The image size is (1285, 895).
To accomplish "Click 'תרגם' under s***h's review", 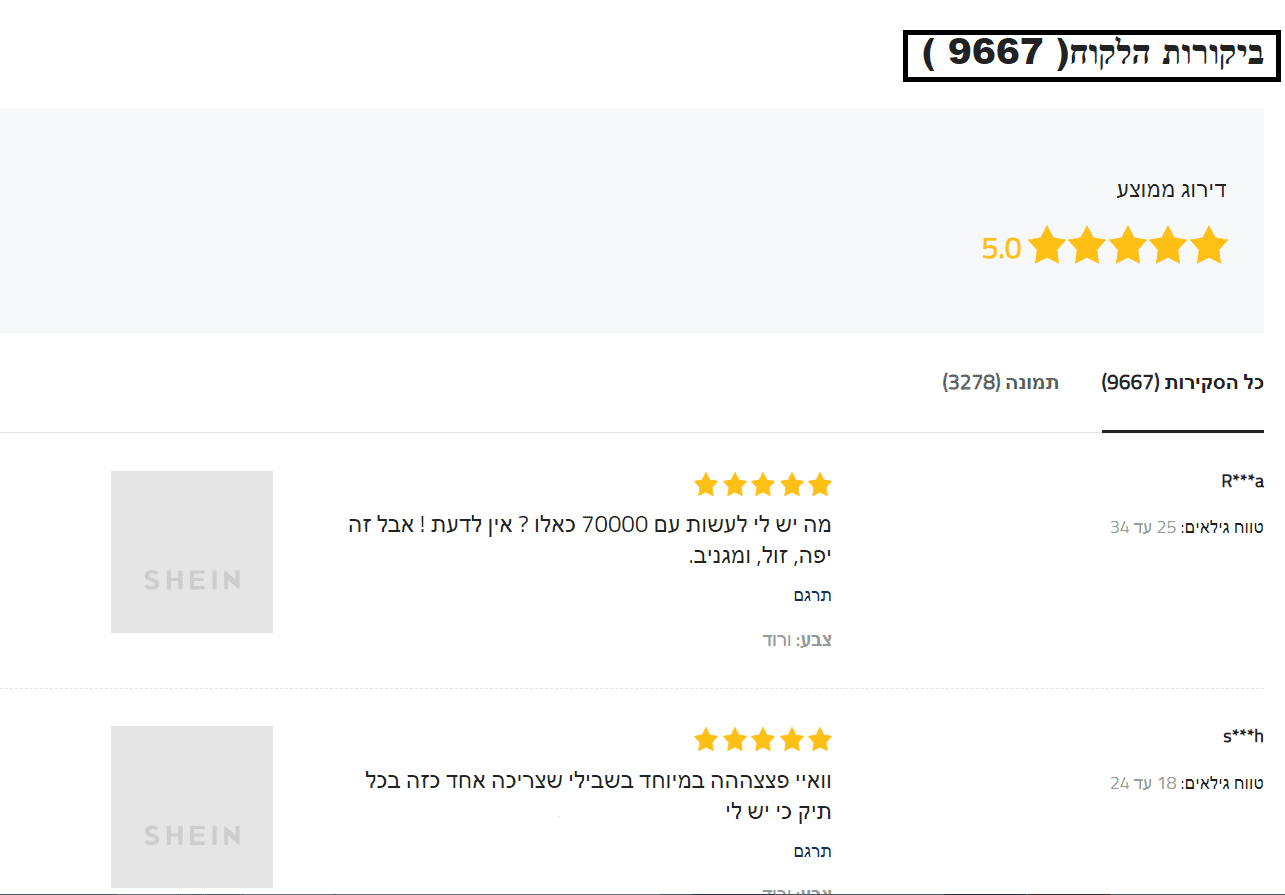I will point(812,851).
